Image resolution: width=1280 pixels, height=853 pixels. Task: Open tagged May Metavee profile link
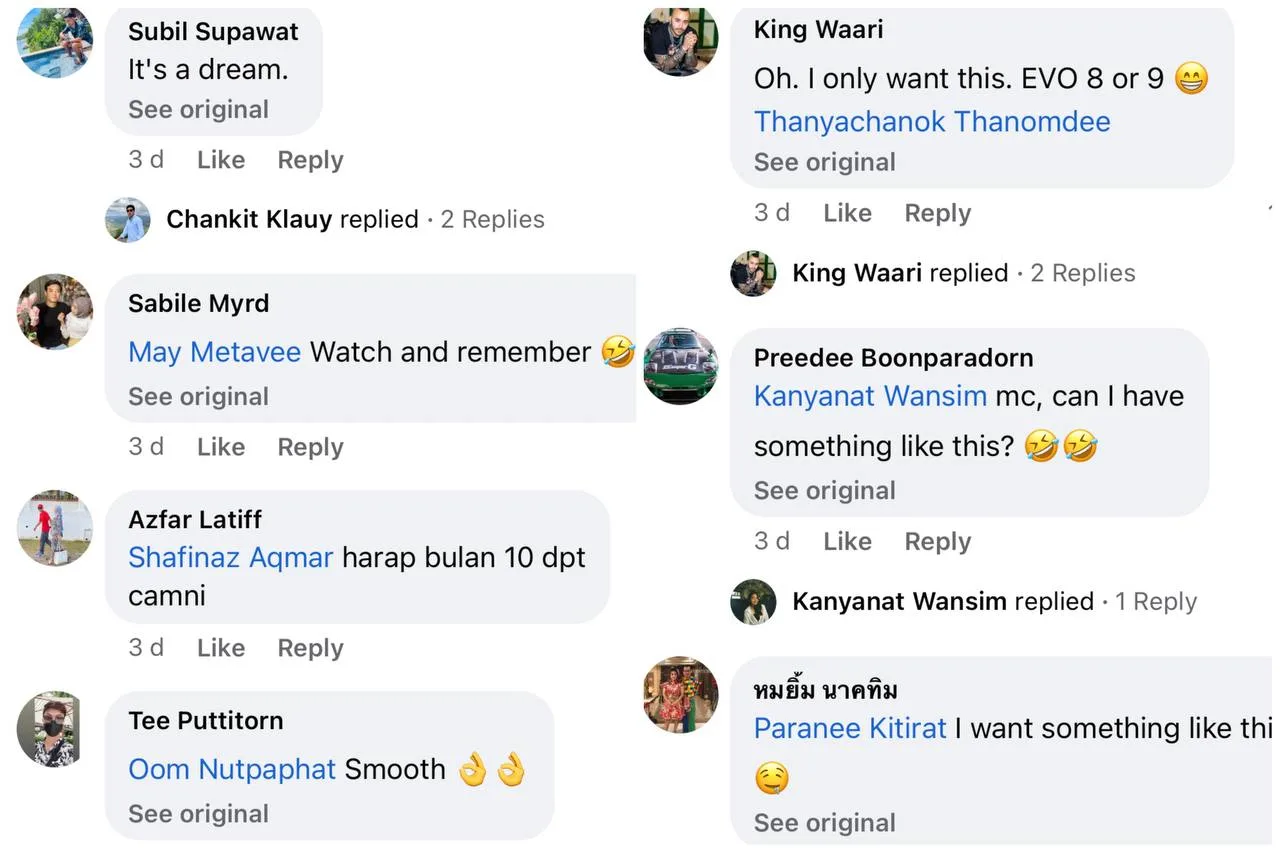[214, 352]
